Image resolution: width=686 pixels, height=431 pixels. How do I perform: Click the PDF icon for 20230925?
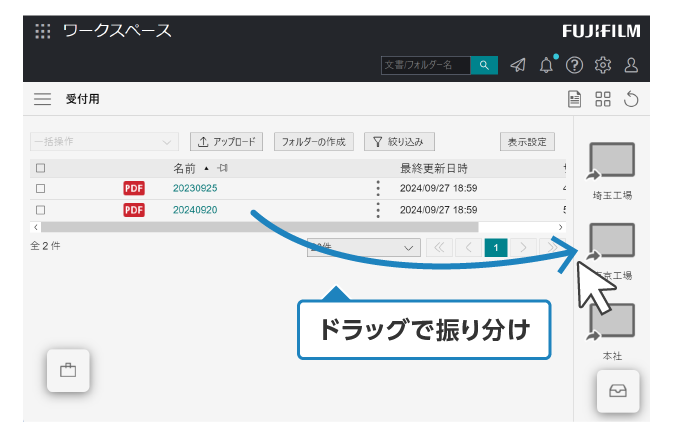[134, 188]
